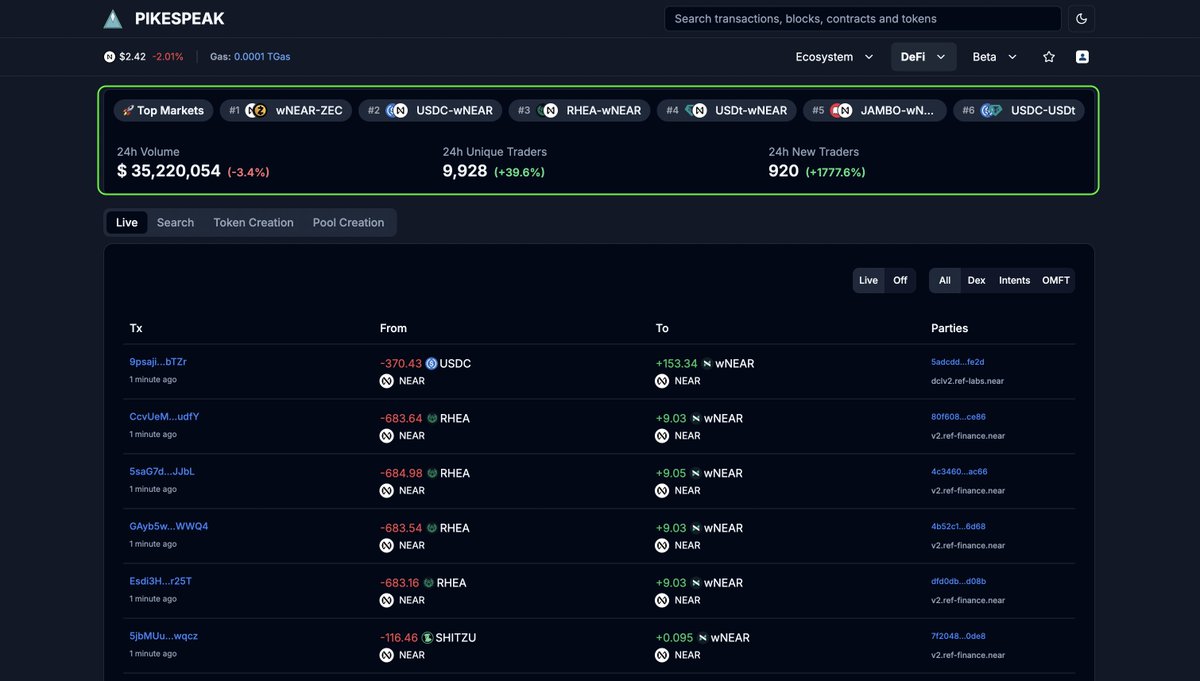Open #1 wNEAR-ZEC market
Screen dimensions: 1200x681
pos(285,110)
